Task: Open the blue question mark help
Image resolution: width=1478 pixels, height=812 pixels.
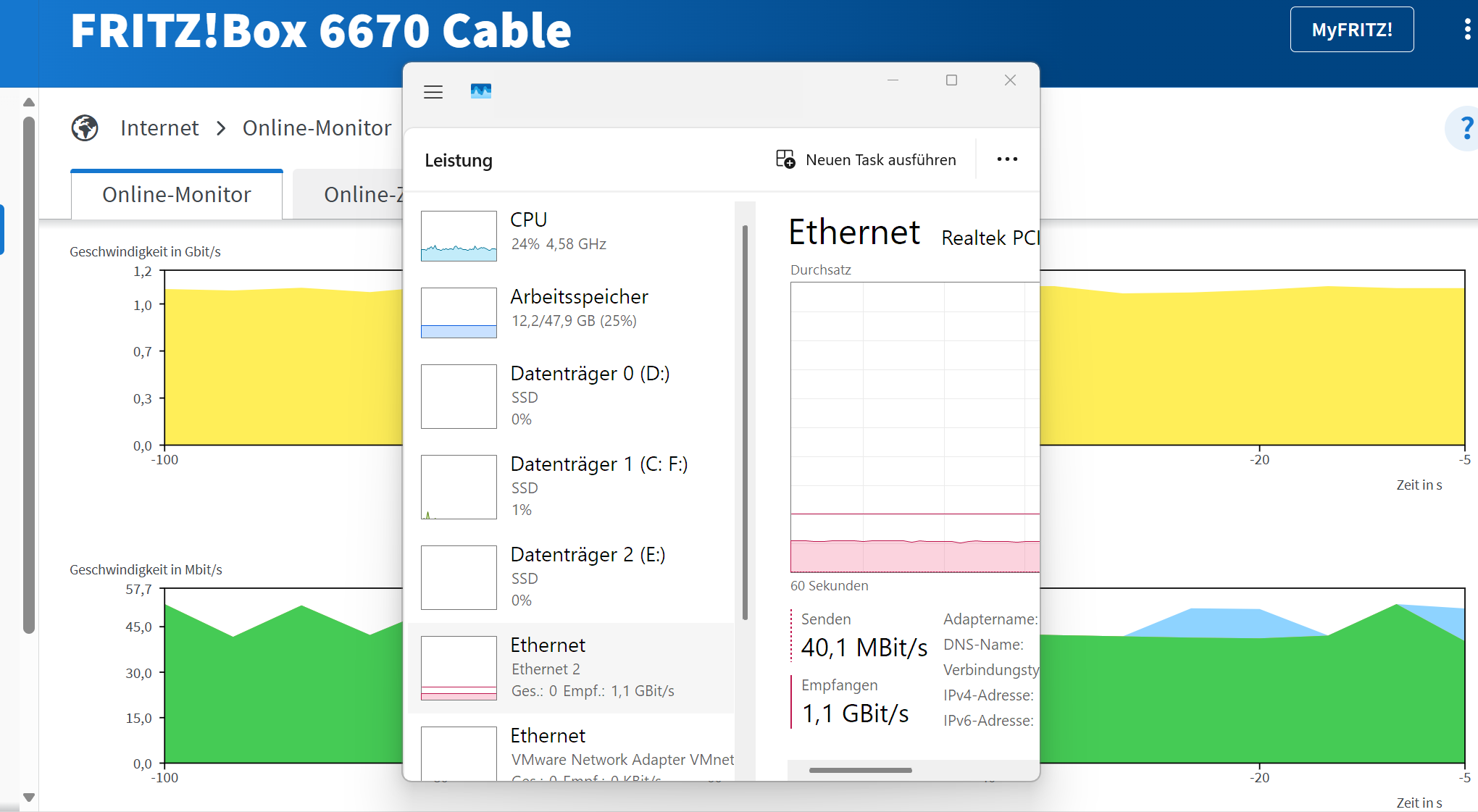Action: 1466,129
